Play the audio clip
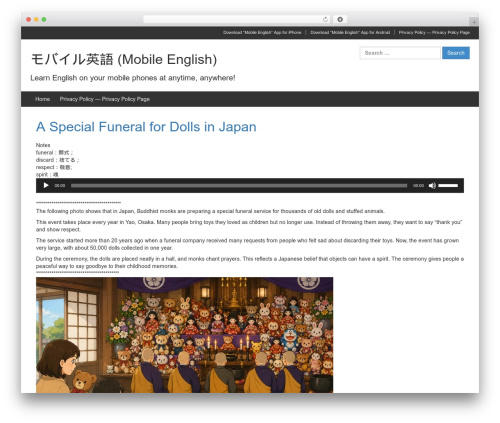Viewport: 500px width, 423px height. (x=46, y=185)
